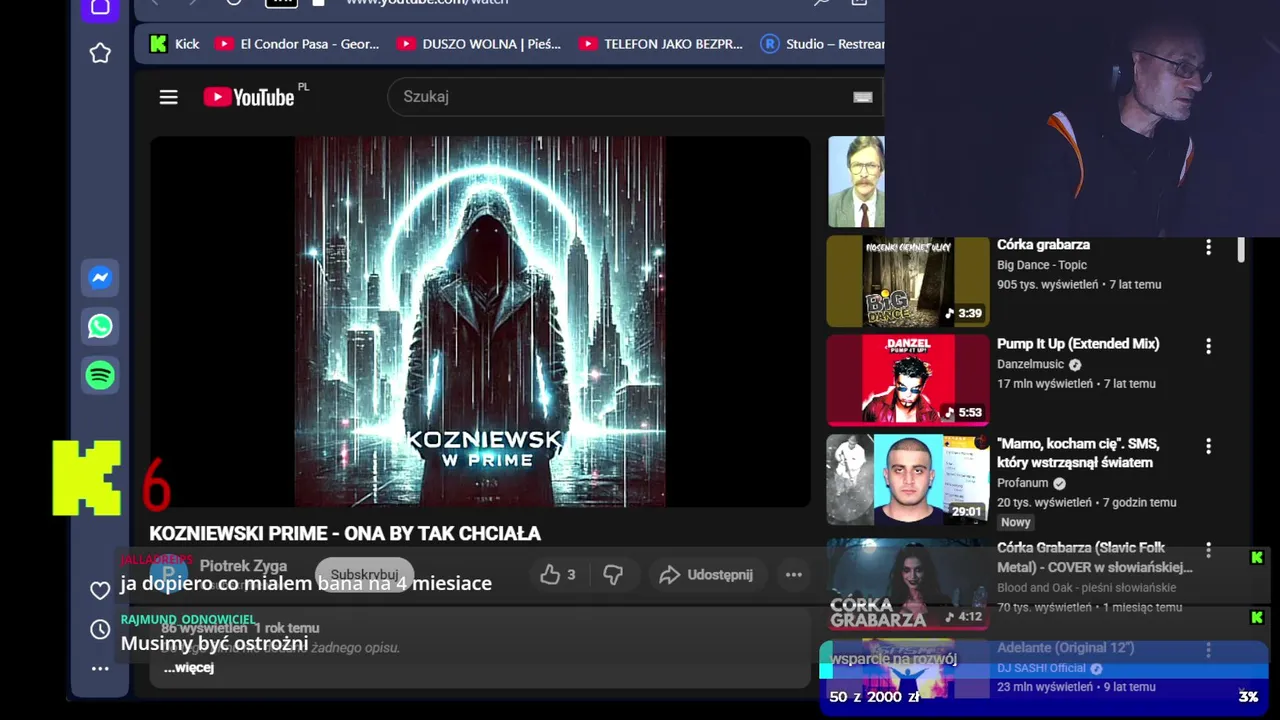Open options menu for Mamo, kocham cię video

coord(1208,446)
